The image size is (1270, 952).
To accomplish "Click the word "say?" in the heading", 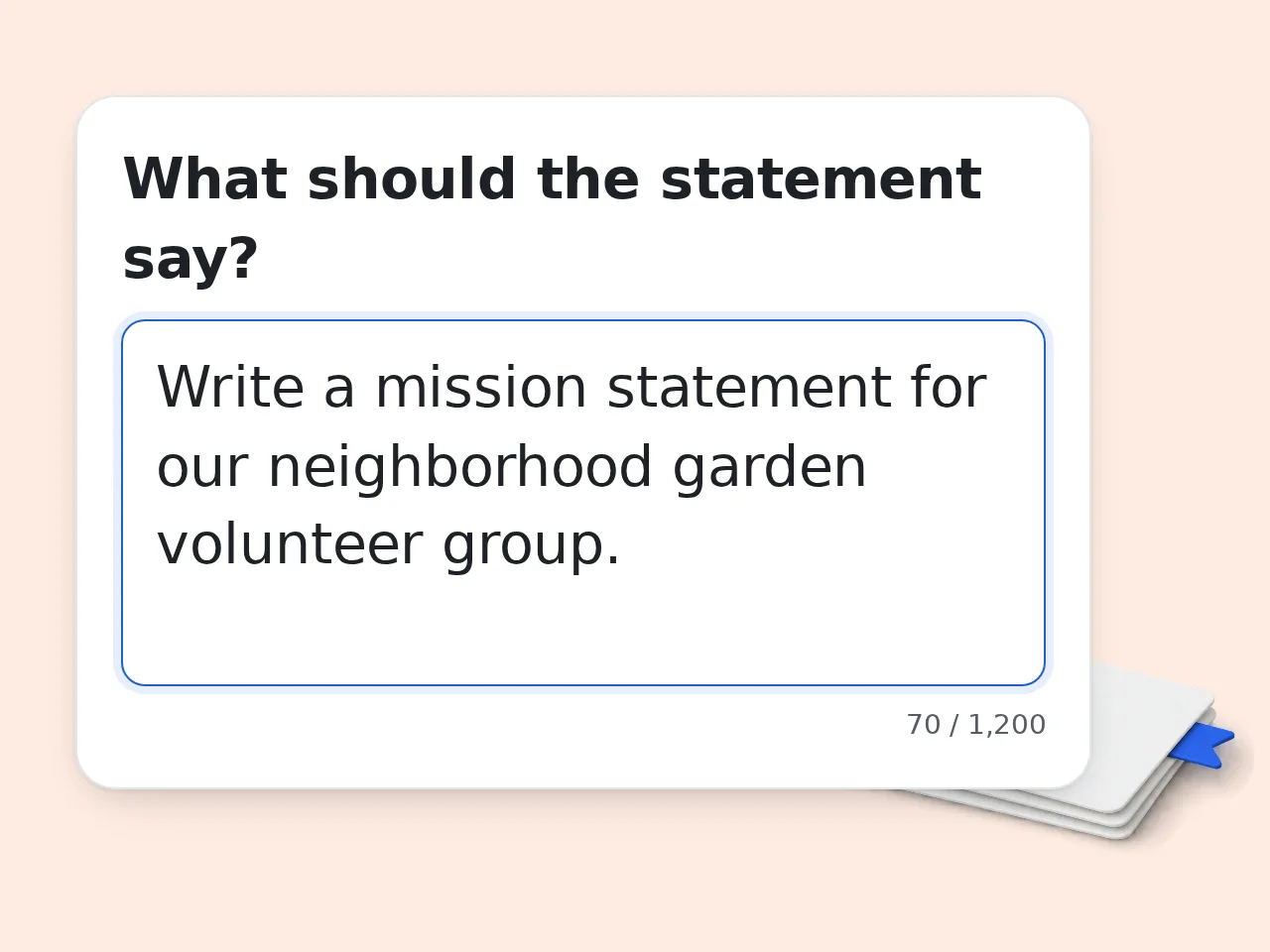I will point(190,259).
